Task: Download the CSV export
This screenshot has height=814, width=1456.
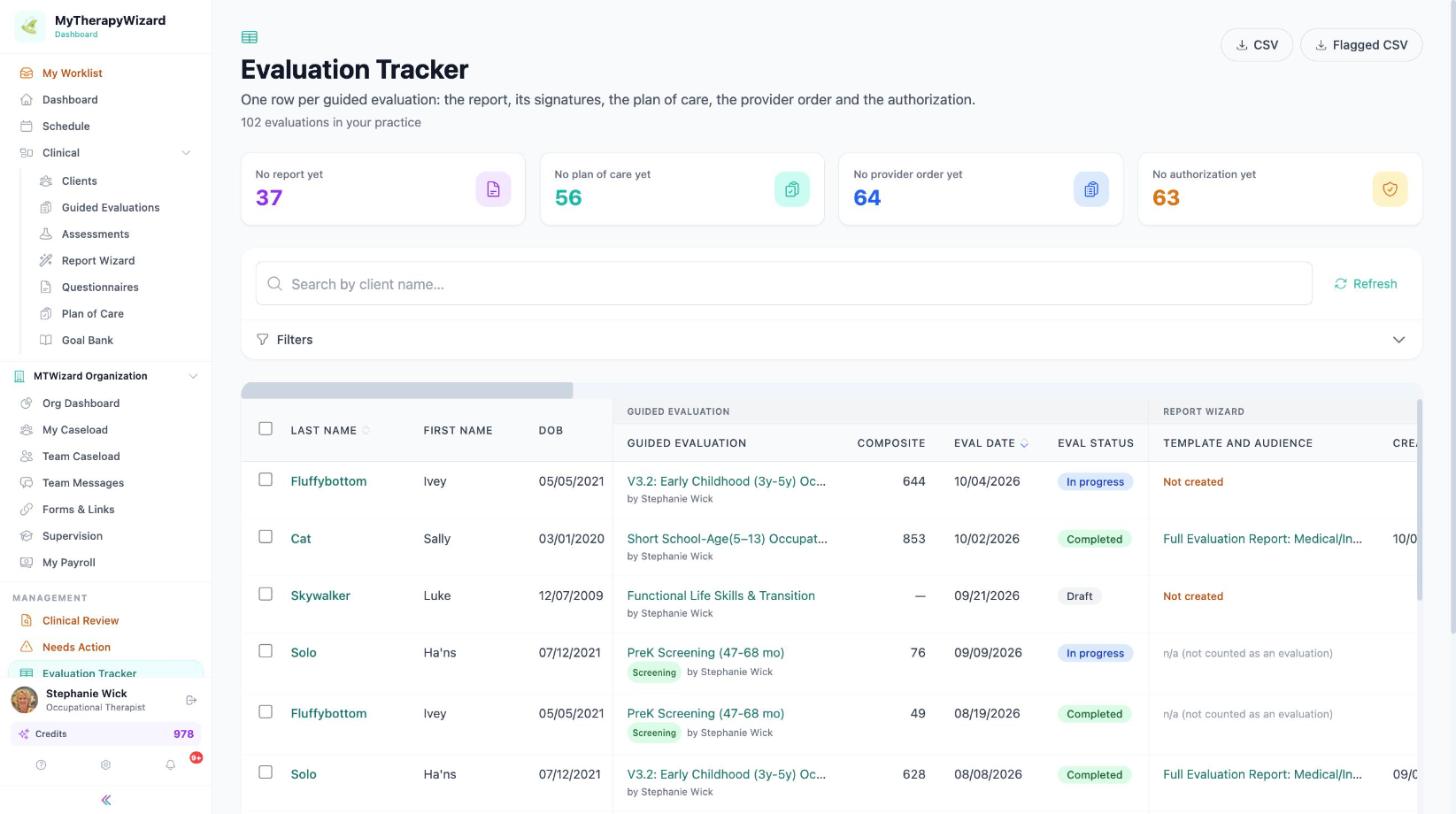Action: pos(1257,45)
